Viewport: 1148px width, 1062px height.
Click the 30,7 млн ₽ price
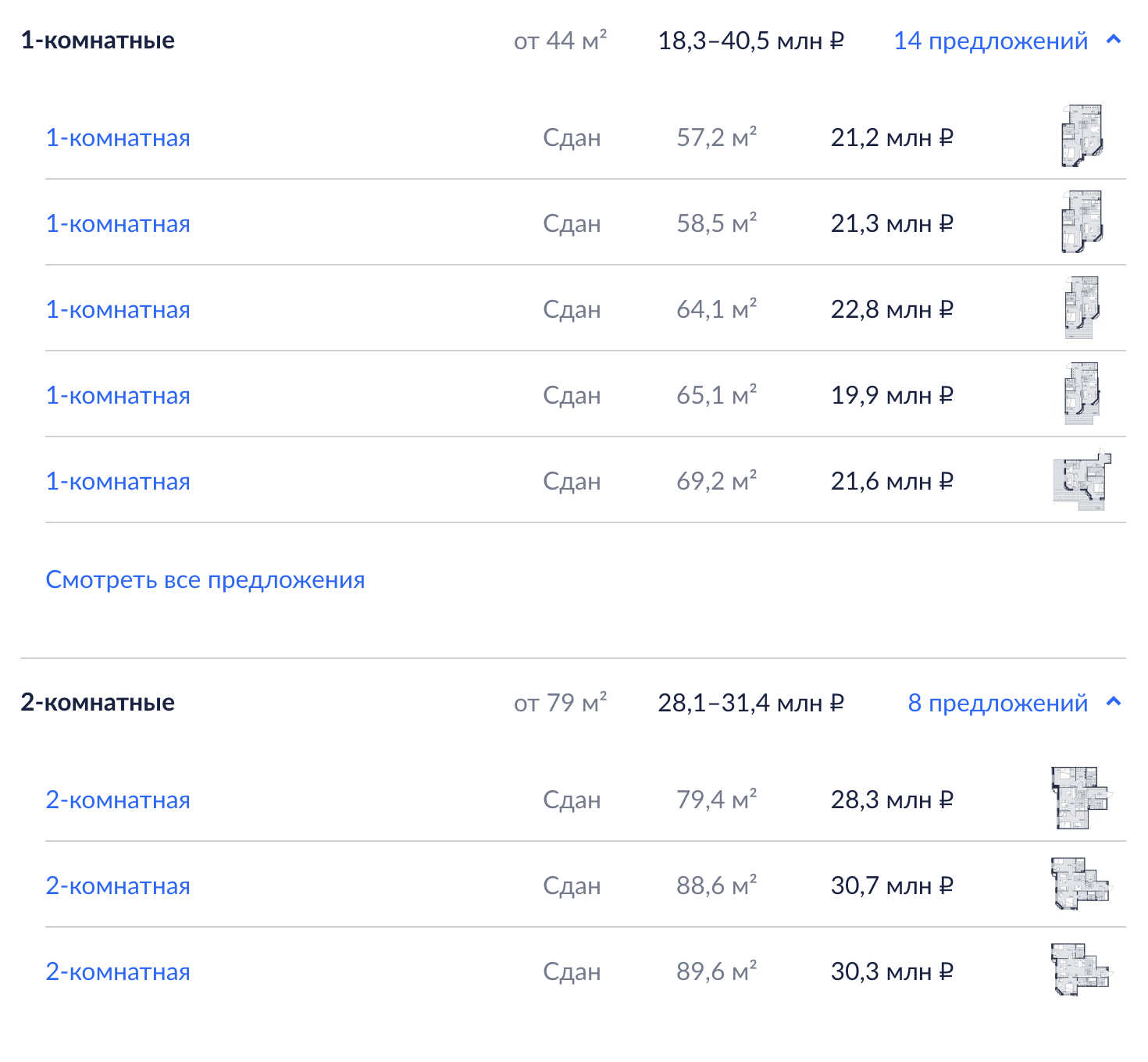[892, 886]
